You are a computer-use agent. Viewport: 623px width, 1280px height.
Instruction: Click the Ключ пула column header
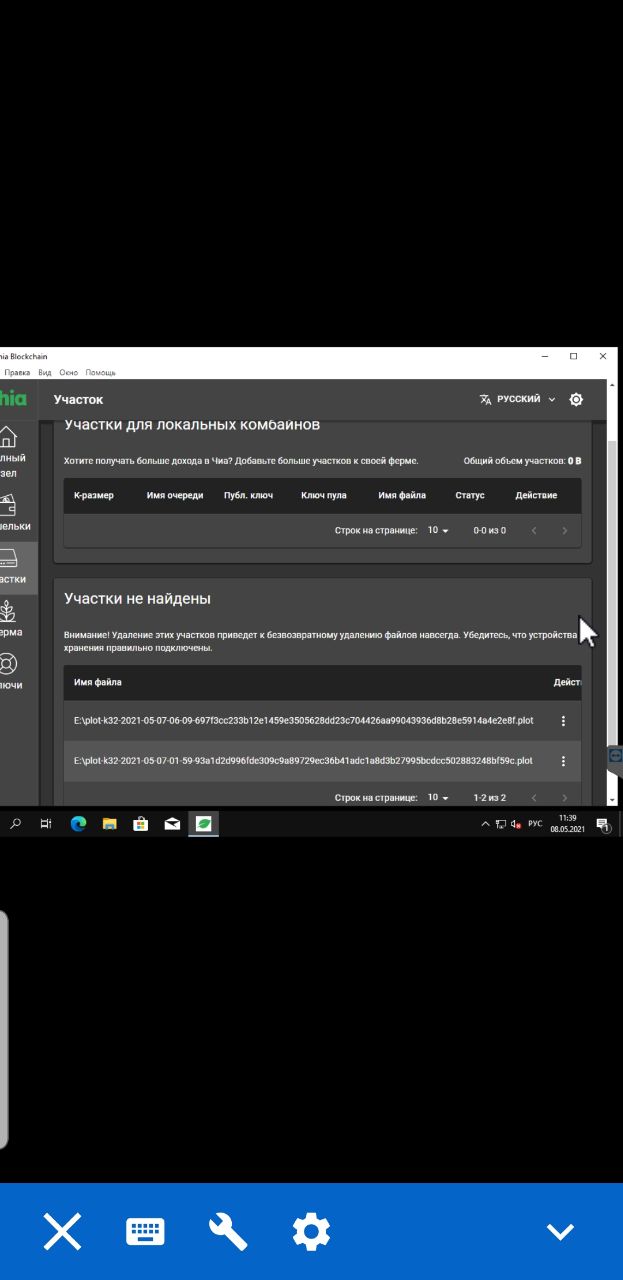(x=324, y=495)
